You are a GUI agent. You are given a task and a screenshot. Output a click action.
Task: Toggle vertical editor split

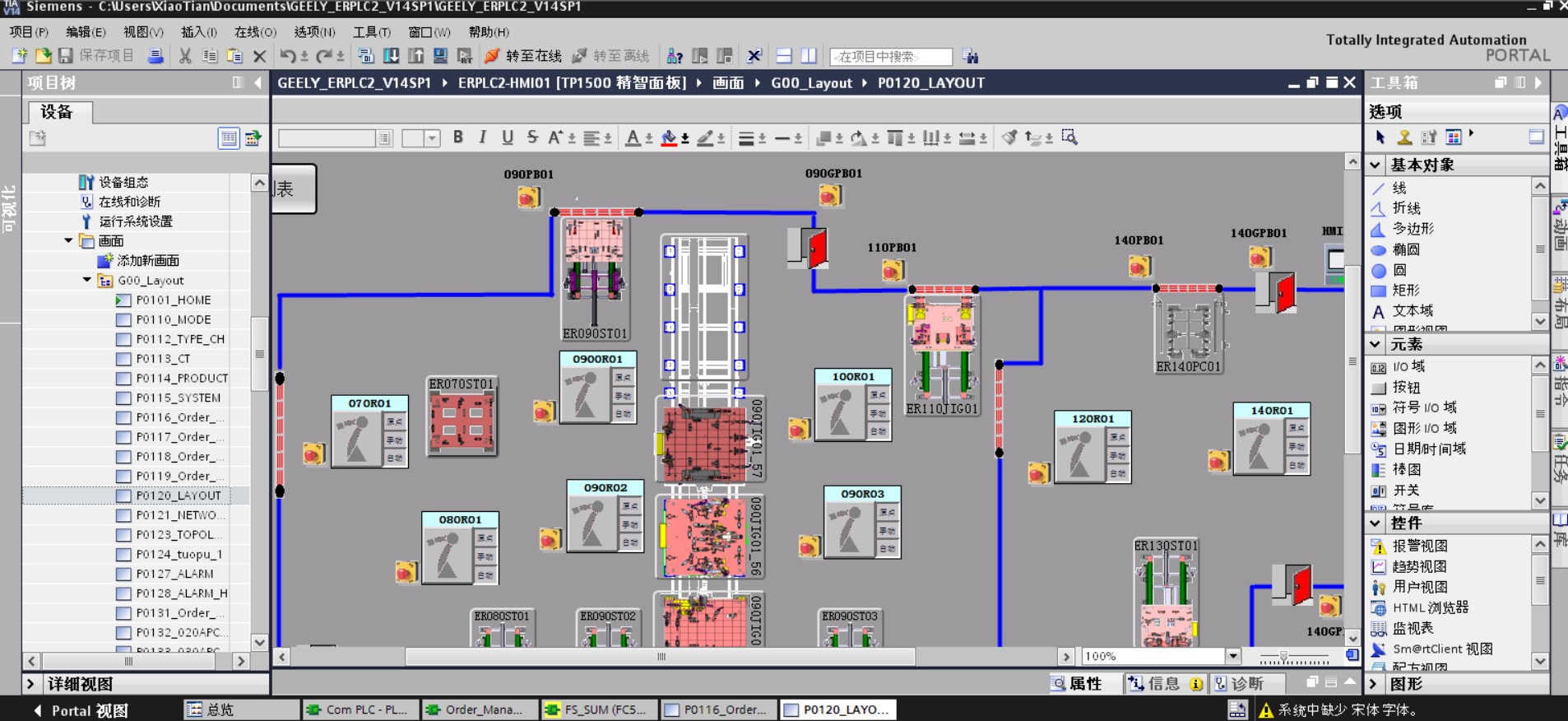(x=809, y=56)
